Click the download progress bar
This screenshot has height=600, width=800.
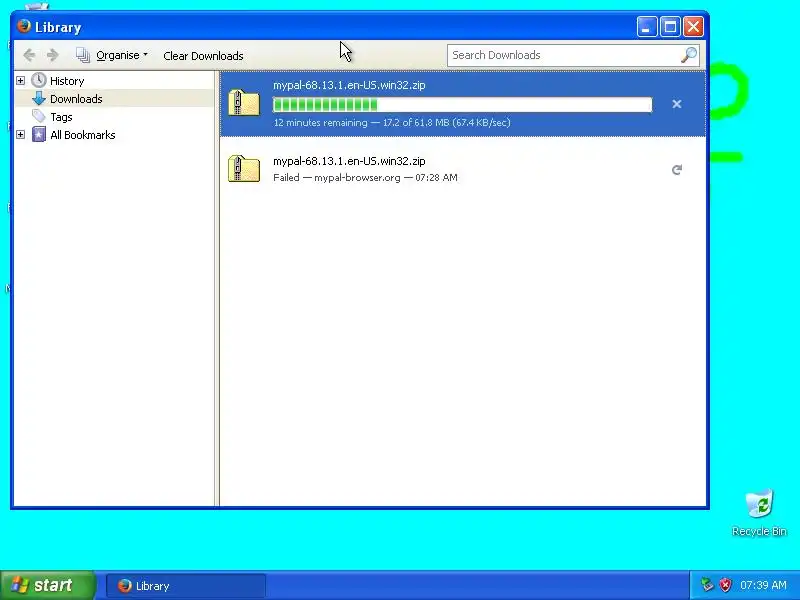click(x=462, y=105)
